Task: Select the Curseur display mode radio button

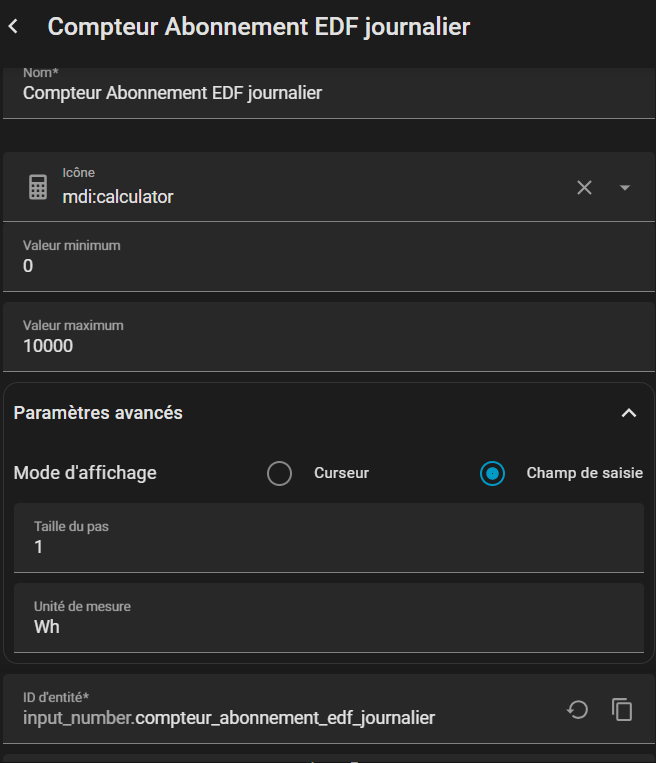Action: tap(280, 473)
